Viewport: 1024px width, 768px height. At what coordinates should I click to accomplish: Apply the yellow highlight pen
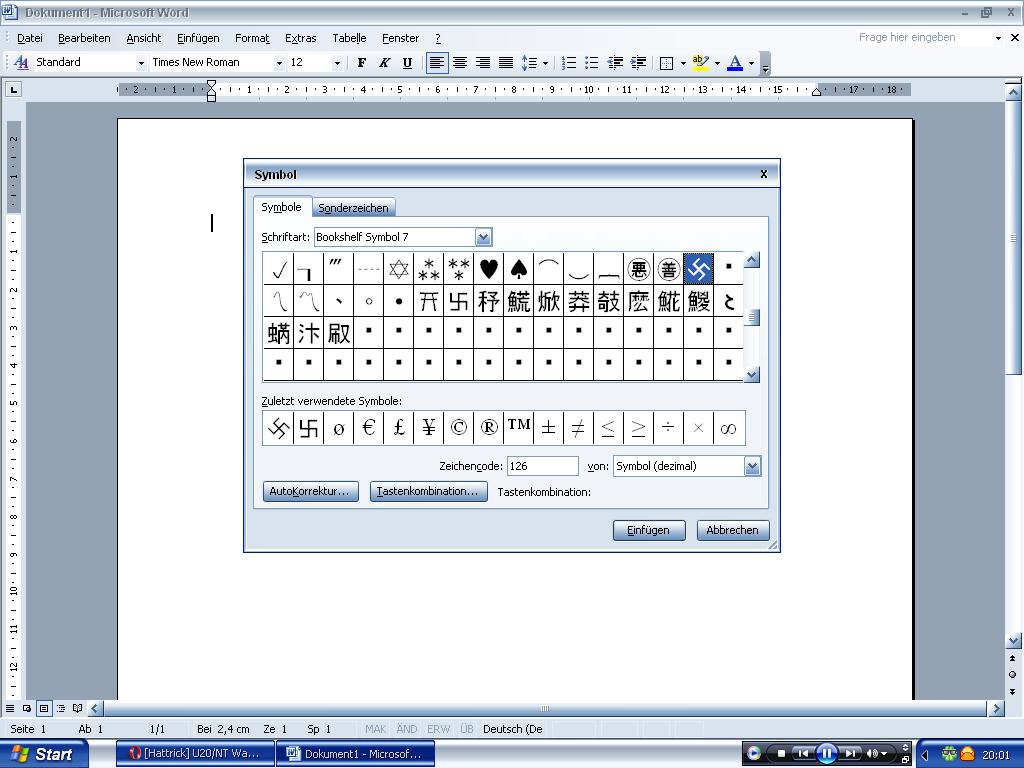pyautogui.click(x=700, y=63)
